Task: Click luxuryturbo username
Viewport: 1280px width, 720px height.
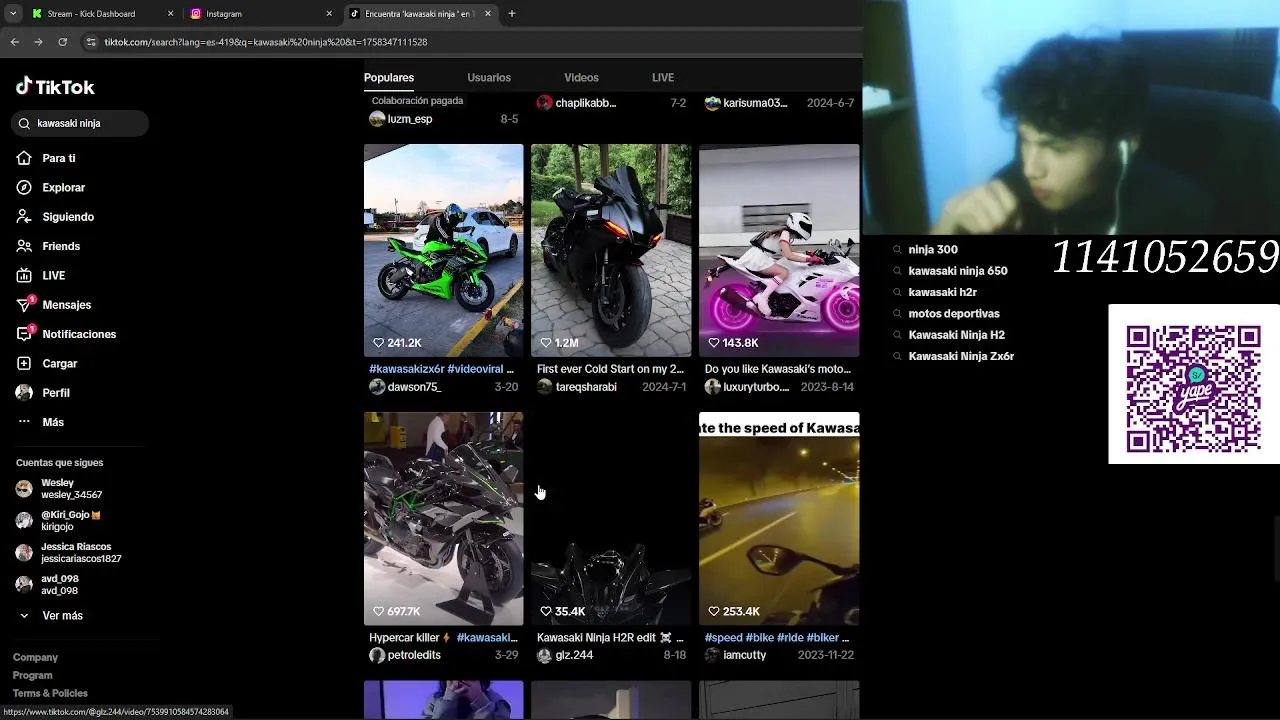Action: [x=756, y=387]
